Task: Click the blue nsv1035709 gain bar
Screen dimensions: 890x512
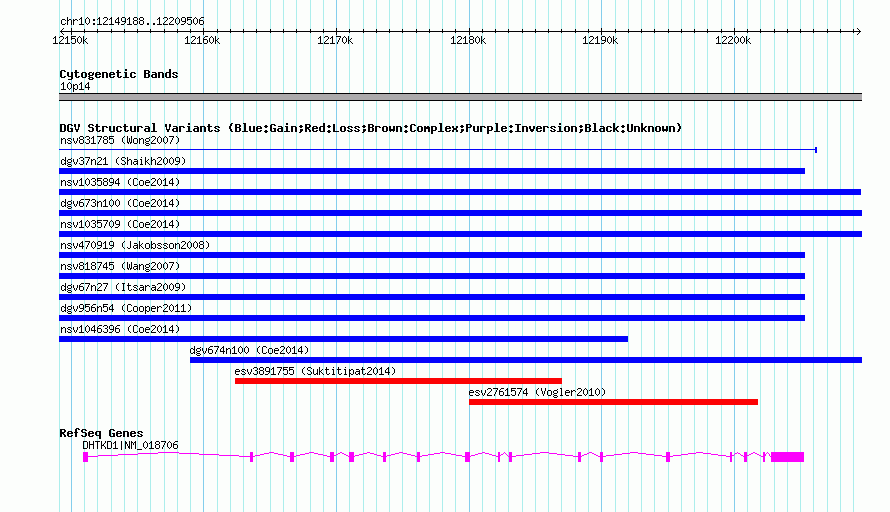Action: coord(460,234)
